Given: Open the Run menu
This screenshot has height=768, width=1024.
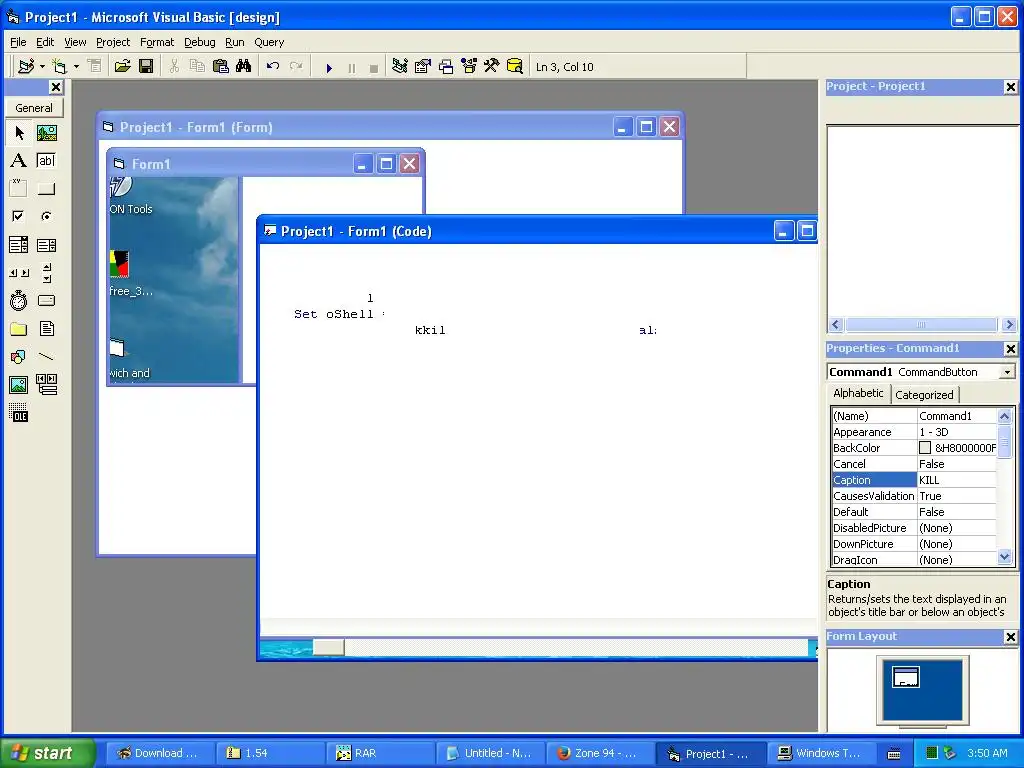Looking at the screenshot, I should 234,42.
